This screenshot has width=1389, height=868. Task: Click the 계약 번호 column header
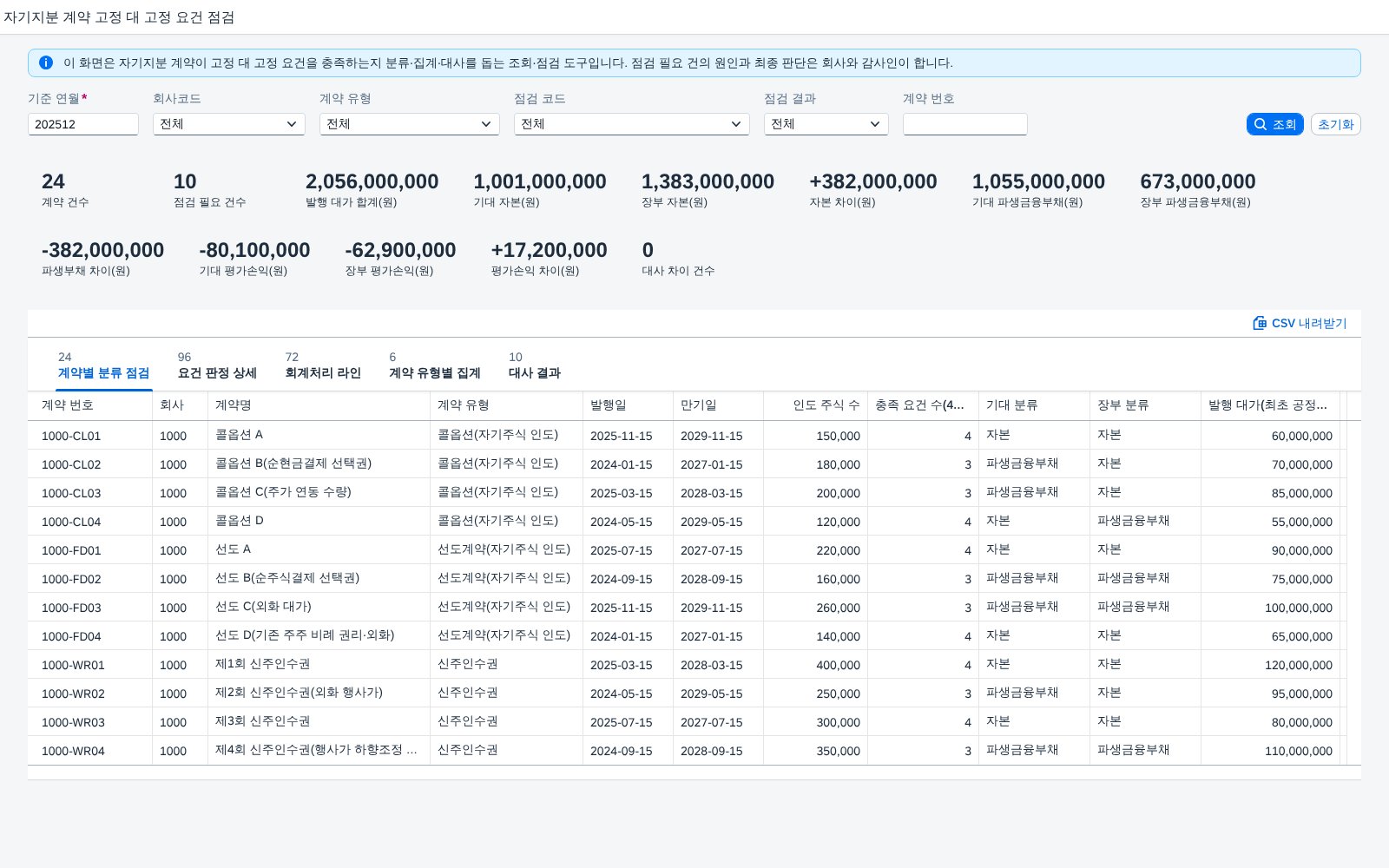[90, 405]
